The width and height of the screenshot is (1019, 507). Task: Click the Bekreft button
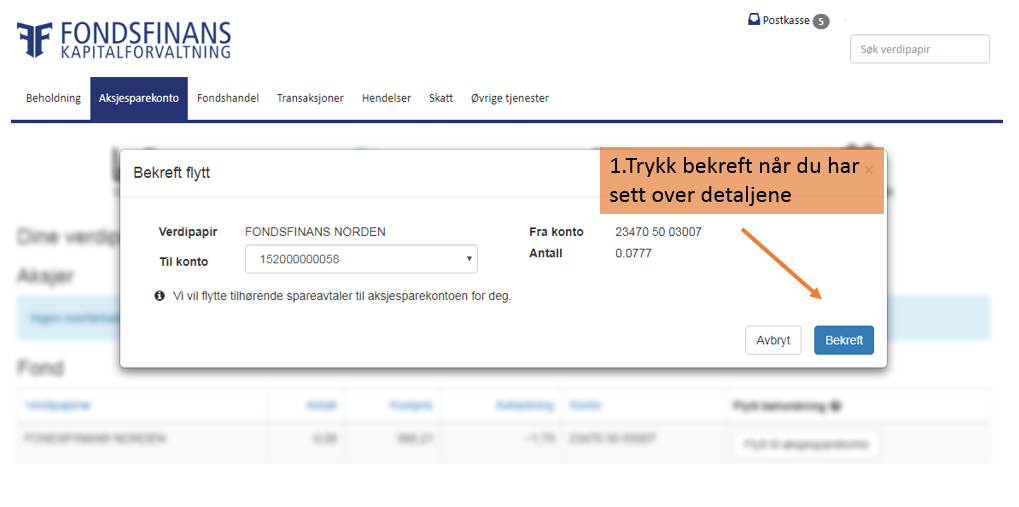(x=844, y=340)
